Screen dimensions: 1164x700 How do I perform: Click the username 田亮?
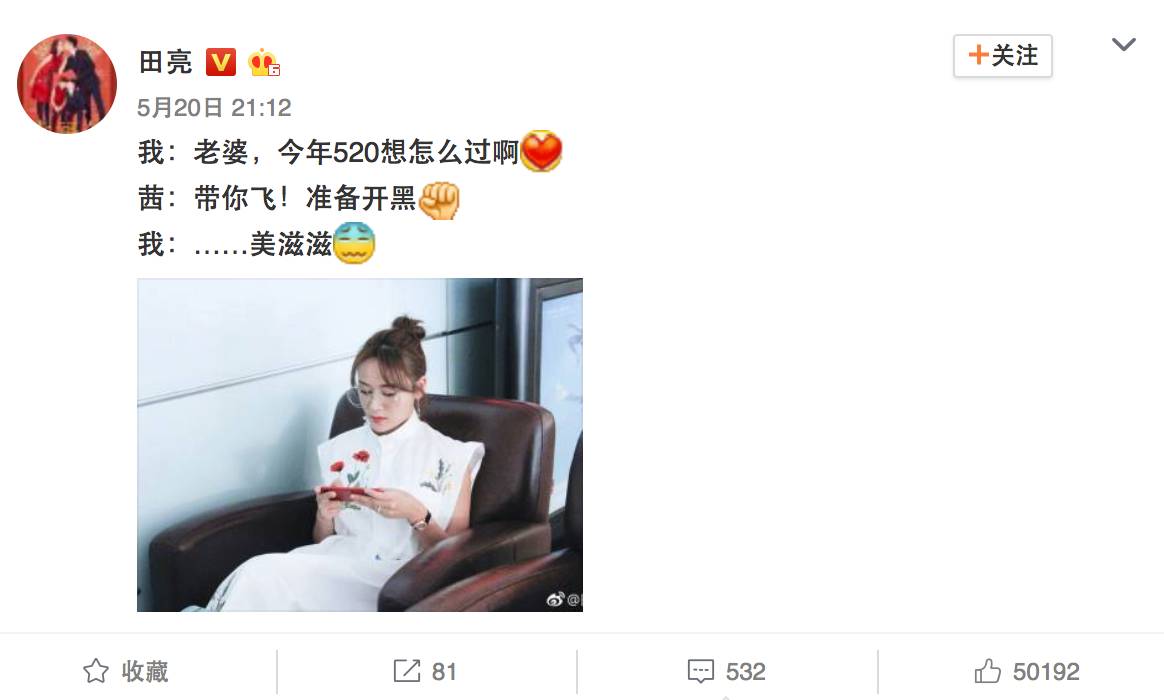click(165, 62)
